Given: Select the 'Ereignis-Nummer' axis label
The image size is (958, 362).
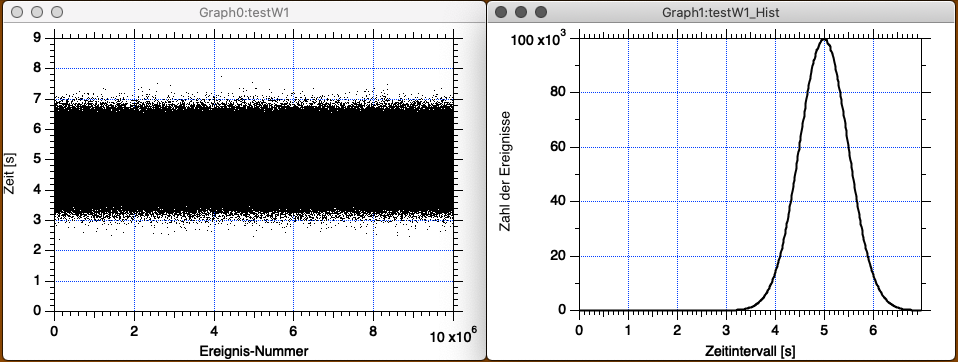Looking at the screenshot, I should click(x=254, y=351).
